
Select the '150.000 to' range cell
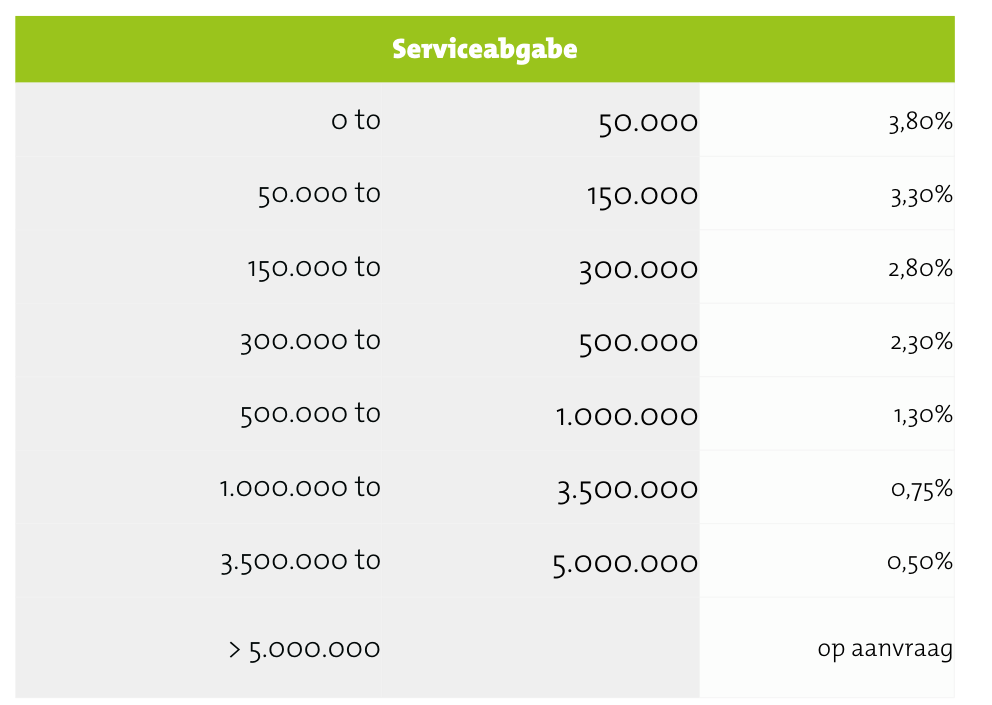(x=314, y=267)
